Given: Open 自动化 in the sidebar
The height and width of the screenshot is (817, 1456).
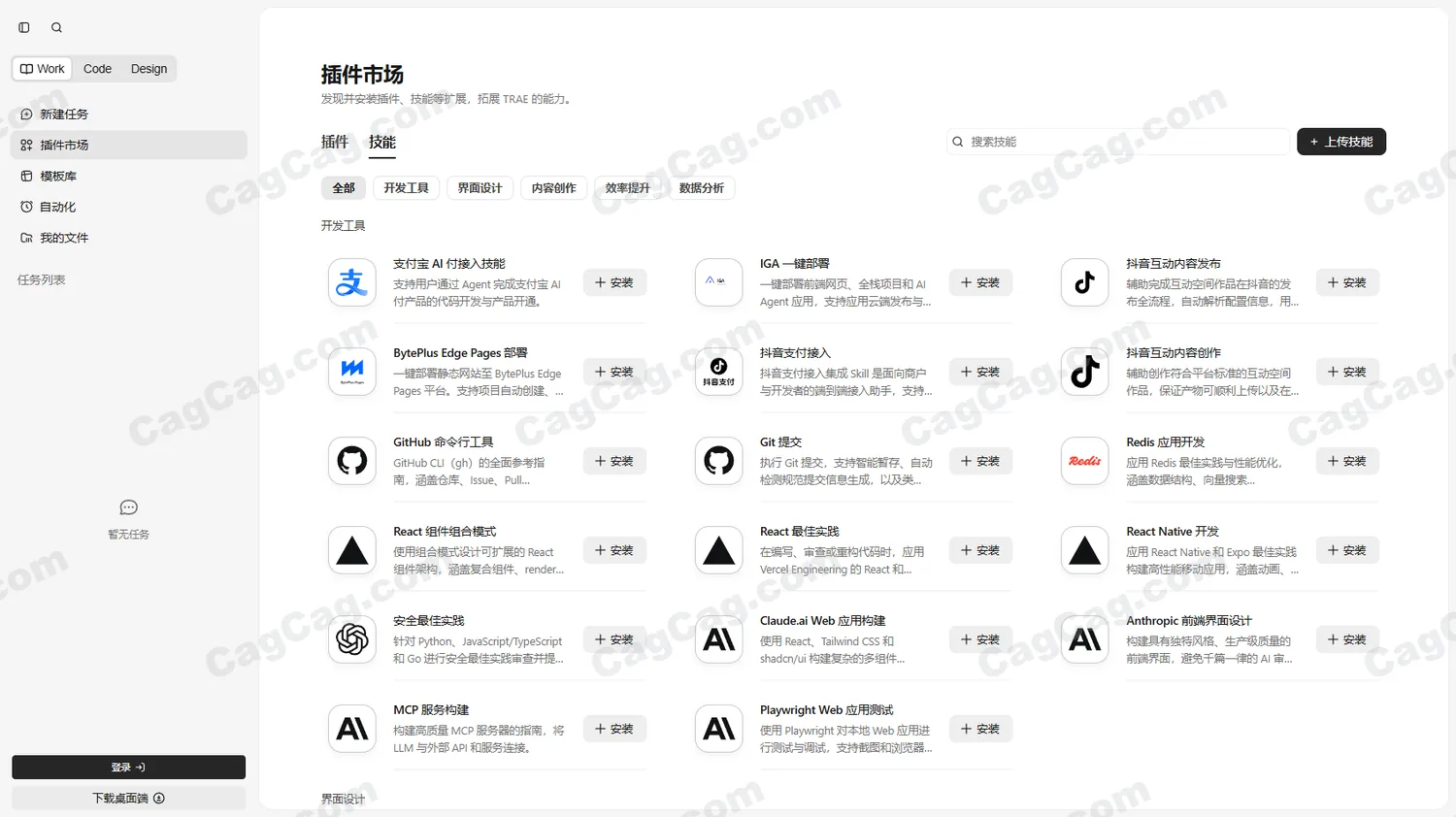Looking at the screenshot, I should (129, 207).
